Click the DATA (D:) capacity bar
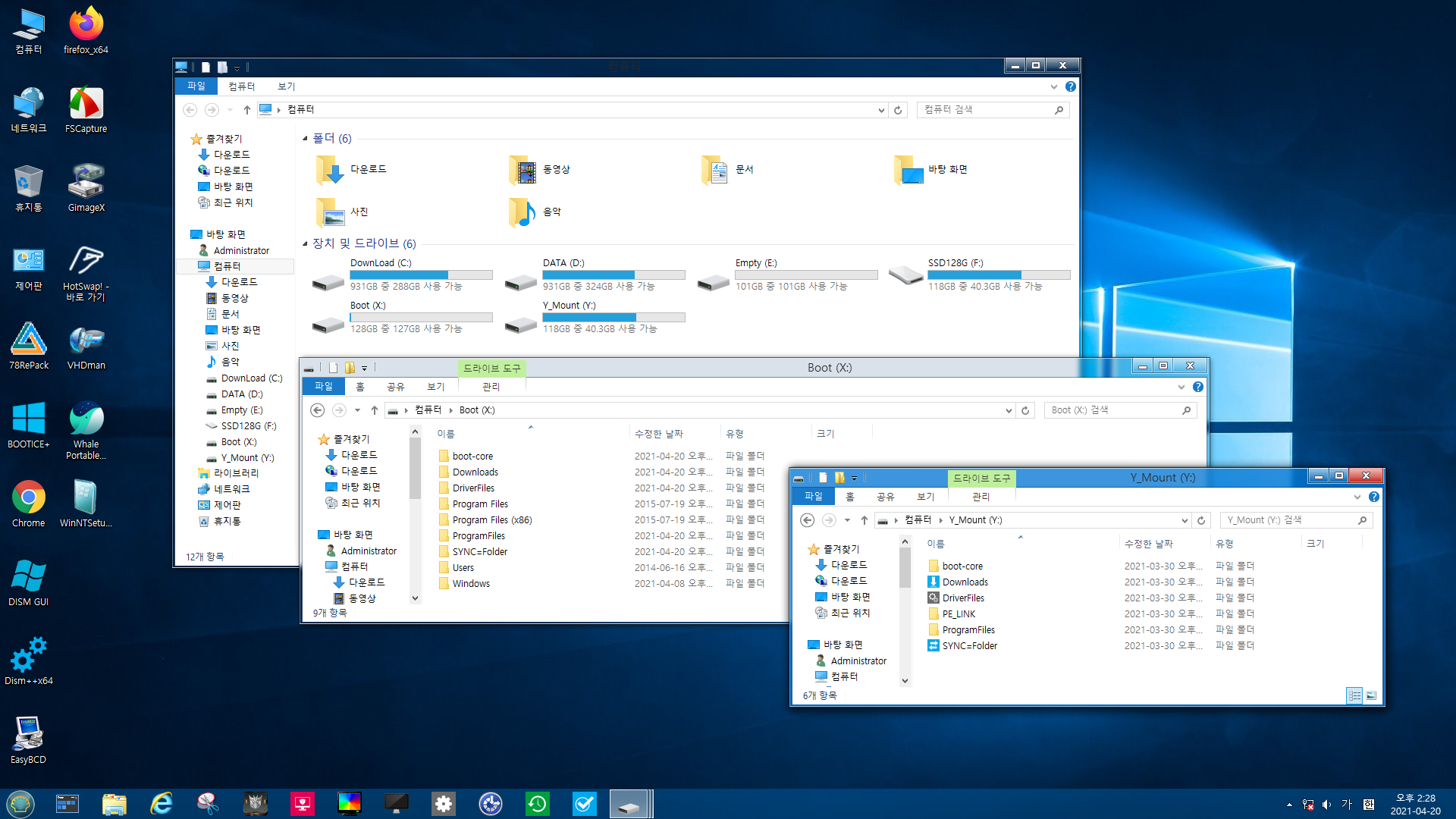The image size is (1456, 819). (x=613, y=275)
